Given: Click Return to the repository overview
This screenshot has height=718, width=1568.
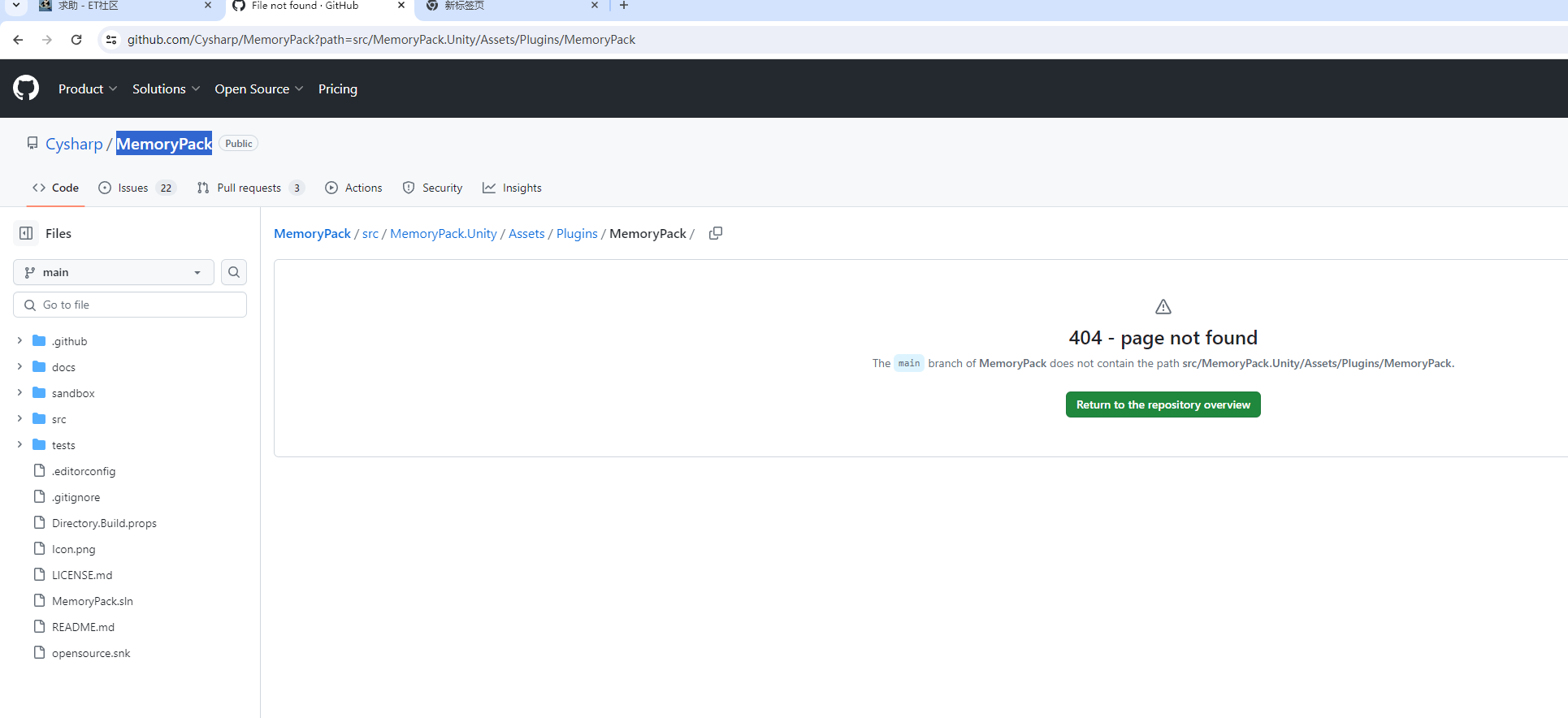Looking at the screenshot, I should (x=1163, y=404).
